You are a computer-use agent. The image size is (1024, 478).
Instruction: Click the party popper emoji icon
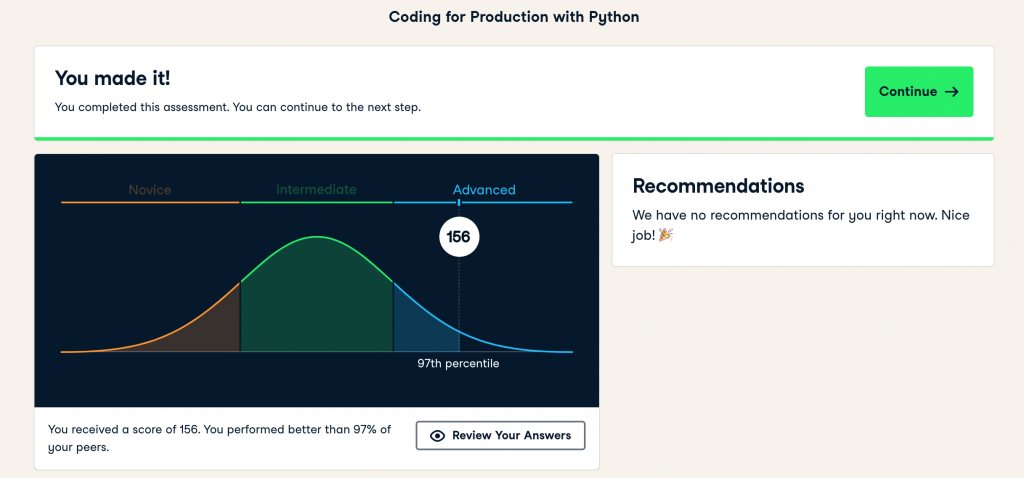point(666,234)
